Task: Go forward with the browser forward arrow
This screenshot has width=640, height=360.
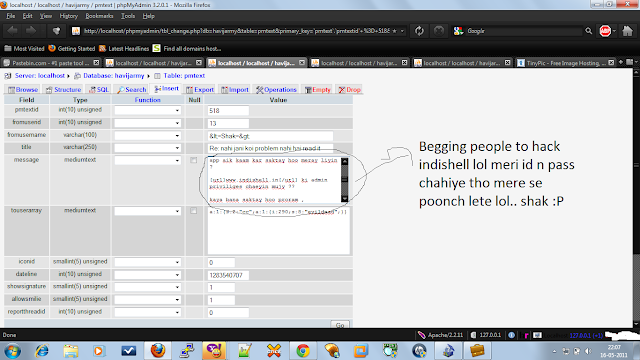Action: (x=31, y=31)
